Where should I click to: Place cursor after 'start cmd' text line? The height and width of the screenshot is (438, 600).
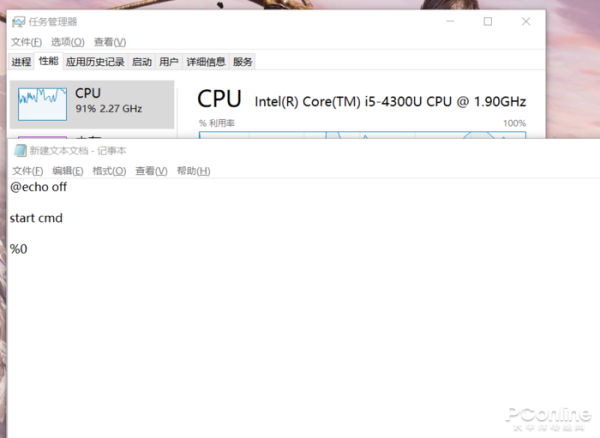(64, 218)
